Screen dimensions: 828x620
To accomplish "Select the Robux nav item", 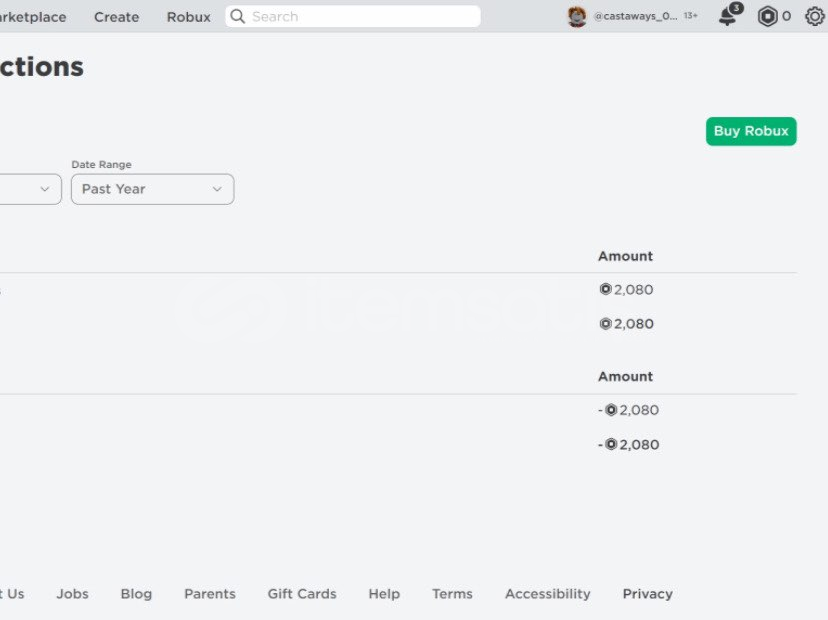I will (x=189, y=17).
